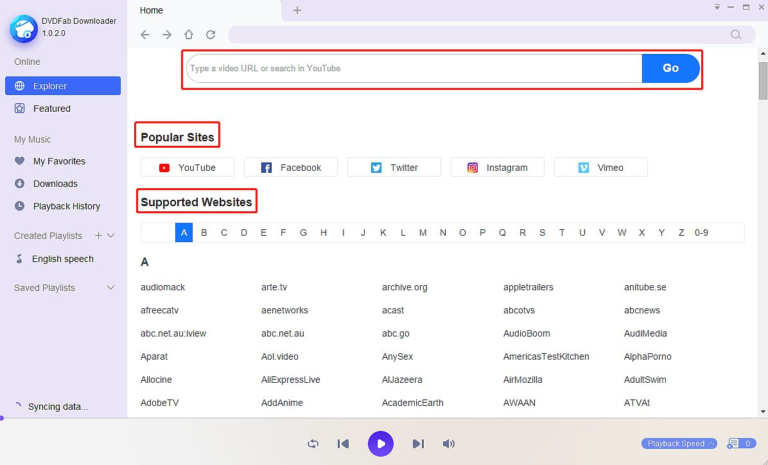The width and height of the screenshot is (768, 465).
Task: Start playback with the play button
Action: tap(381, 444)
